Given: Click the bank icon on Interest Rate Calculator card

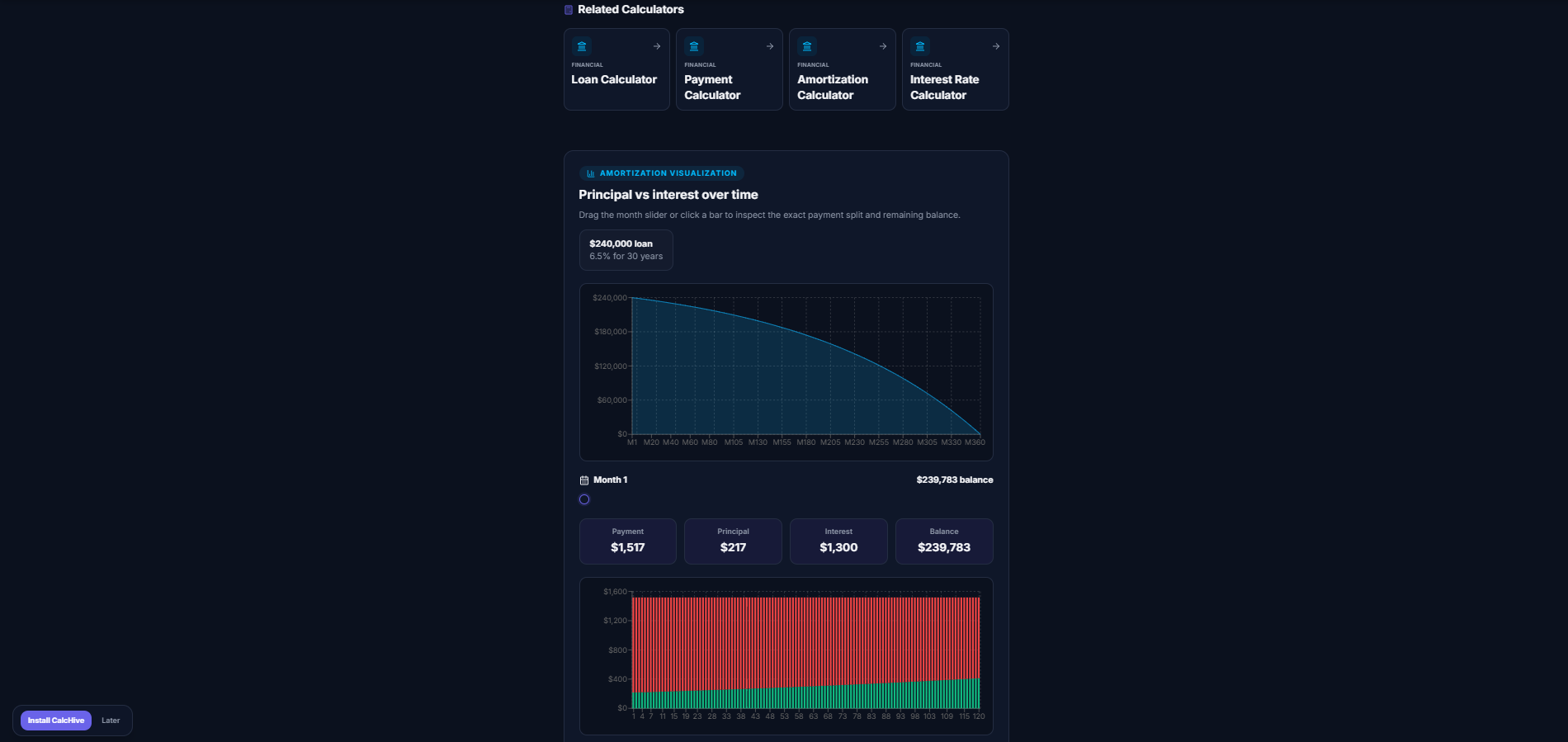Looking at the screenshot, I should point(920,46).
